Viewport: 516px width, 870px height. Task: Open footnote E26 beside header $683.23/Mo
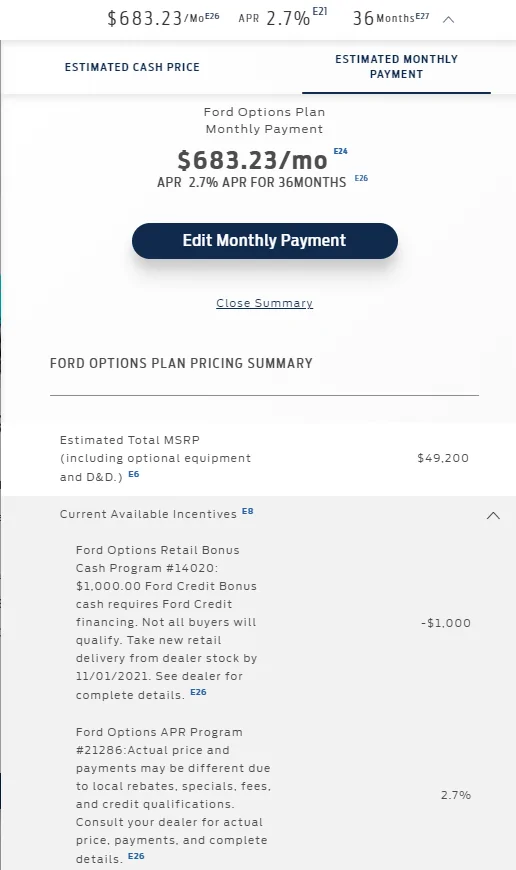point(212,16)
